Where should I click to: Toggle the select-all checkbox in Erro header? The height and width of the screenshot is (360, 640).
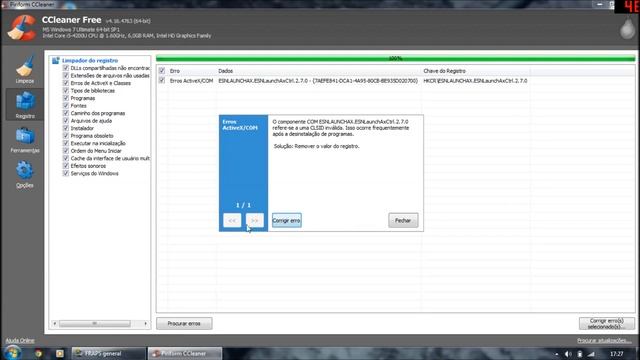tap(162, 71)
